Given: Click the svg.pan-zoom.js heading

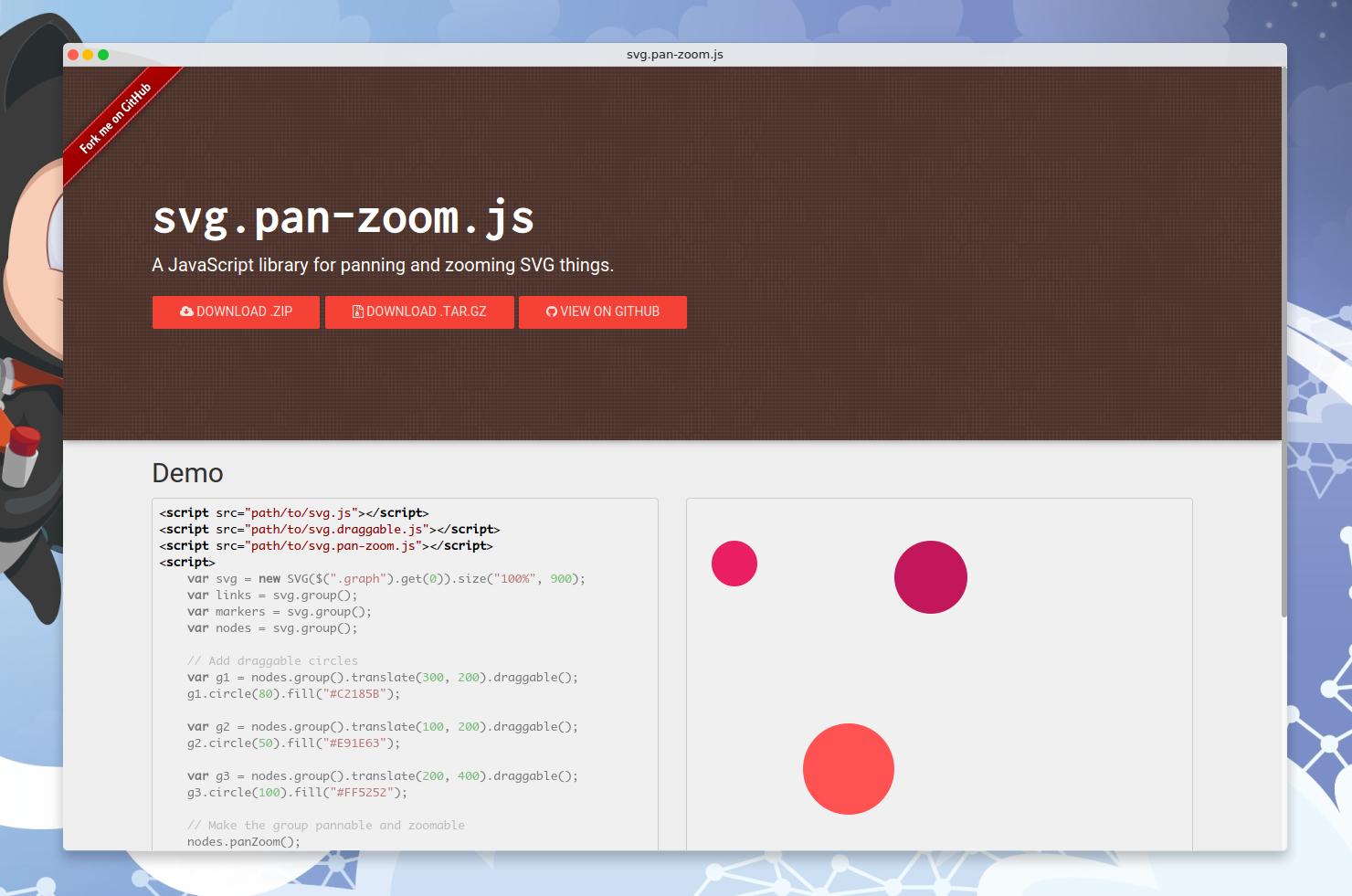Looking at the screenshot, I should pos(343,217).
